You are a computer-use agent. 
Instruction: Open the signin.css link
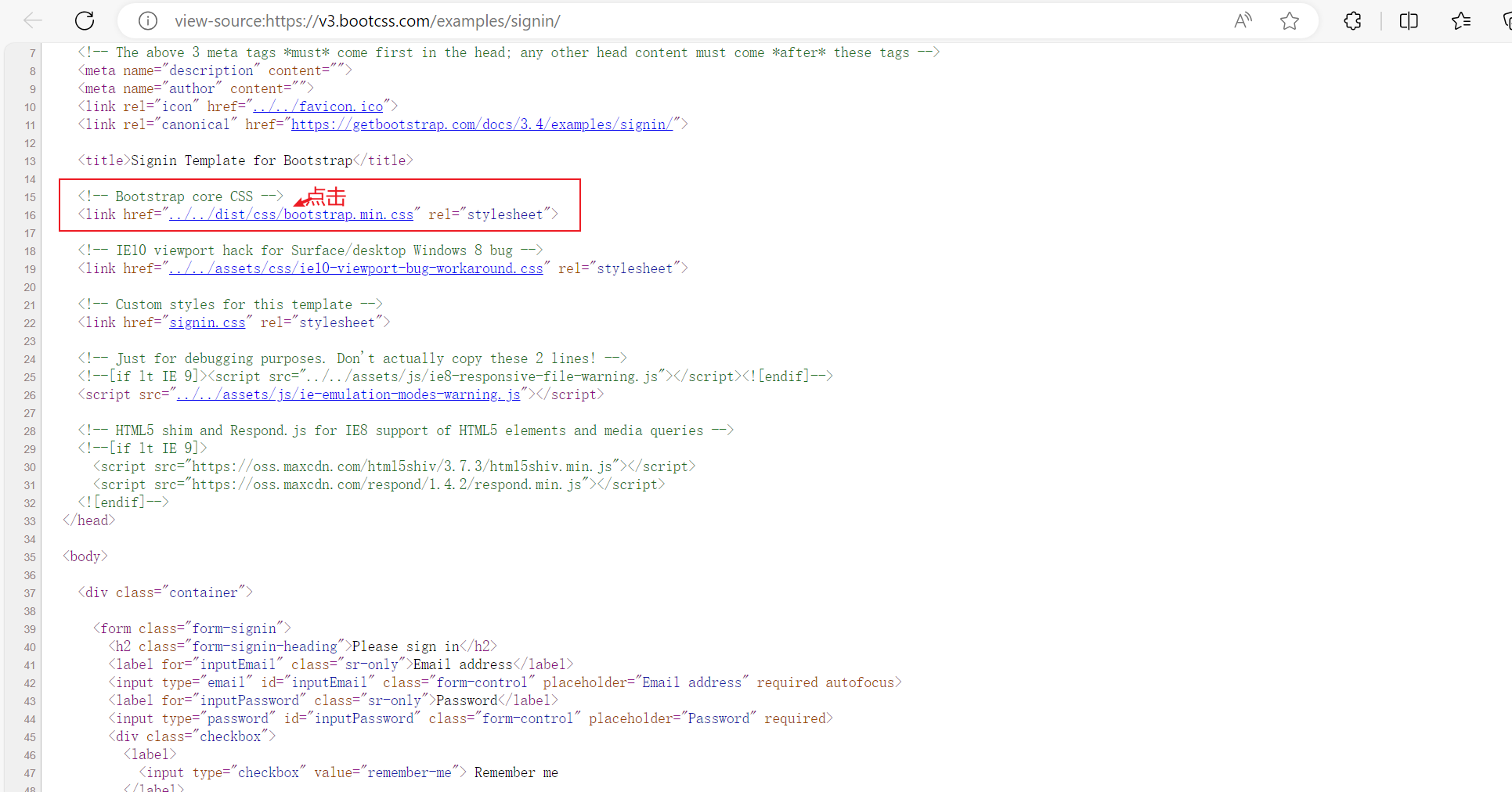pos(207,322)
